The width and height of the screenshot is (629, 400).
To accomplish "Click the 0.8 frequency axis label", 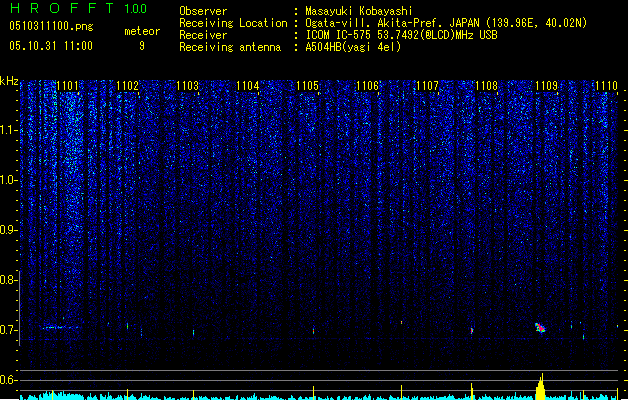I will (9, 280).
